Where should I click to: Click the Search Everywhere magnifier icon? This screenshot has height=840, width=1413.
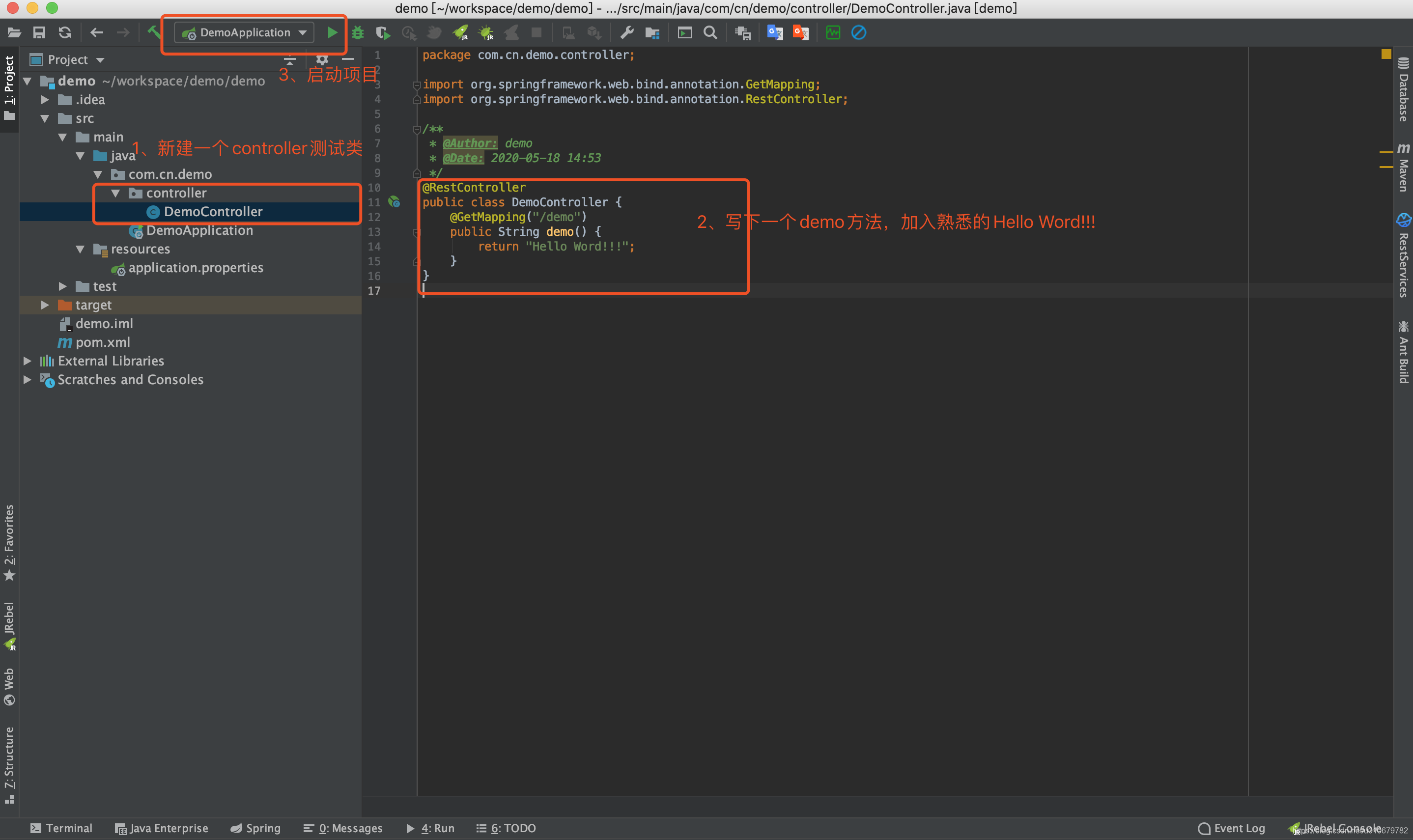pyautogui.click(x=710, y=33)
